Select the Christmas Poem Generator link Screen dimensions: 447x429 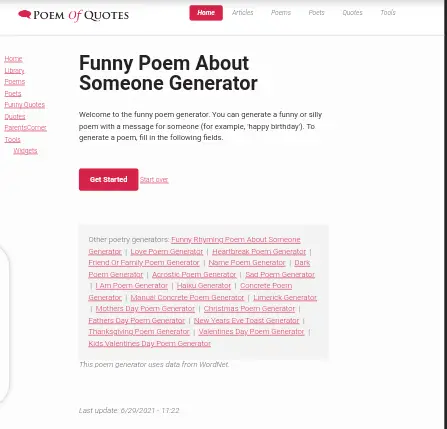point(249,309)
